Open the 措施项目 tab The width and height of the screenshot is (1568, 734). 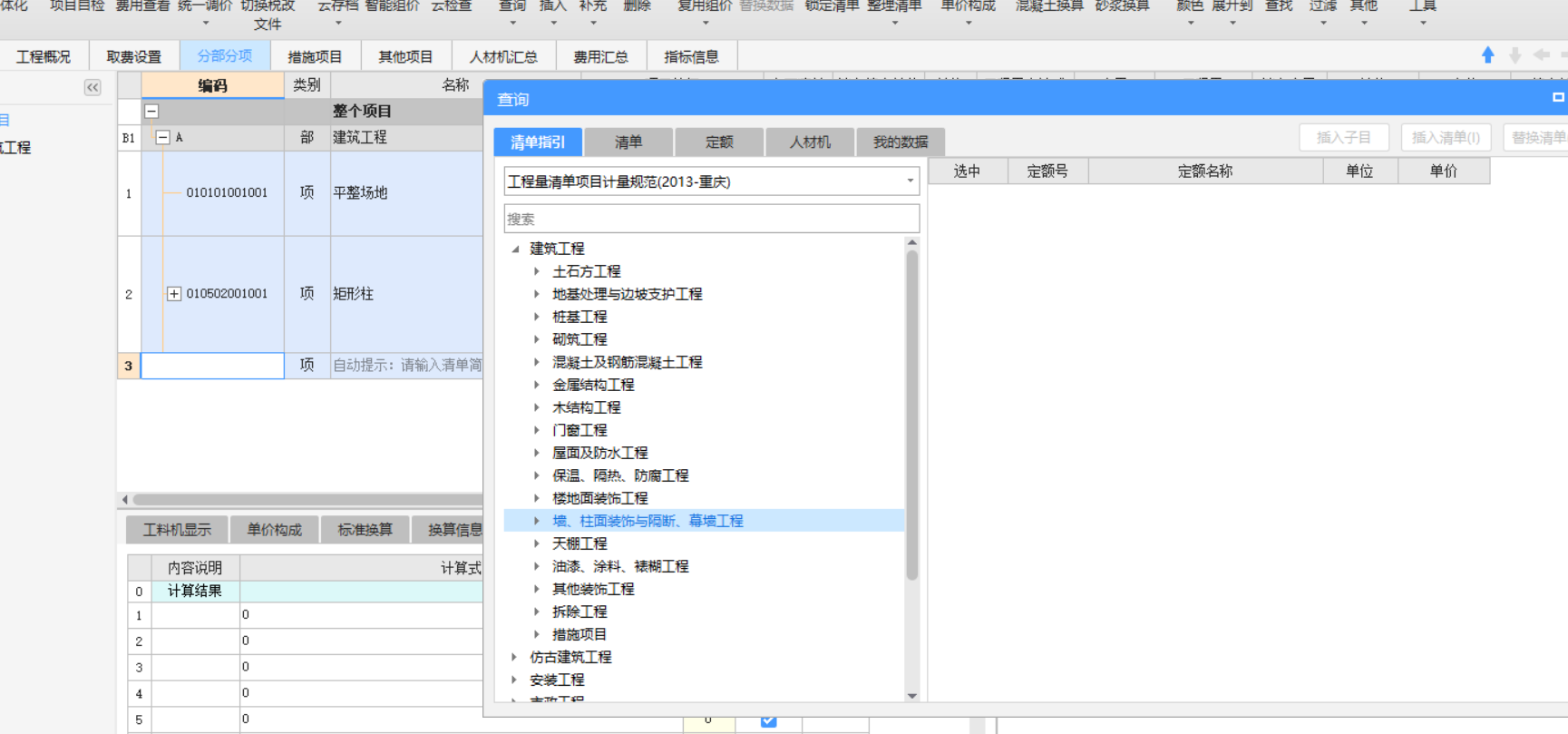pyautogui.click(x=315, y=56)
